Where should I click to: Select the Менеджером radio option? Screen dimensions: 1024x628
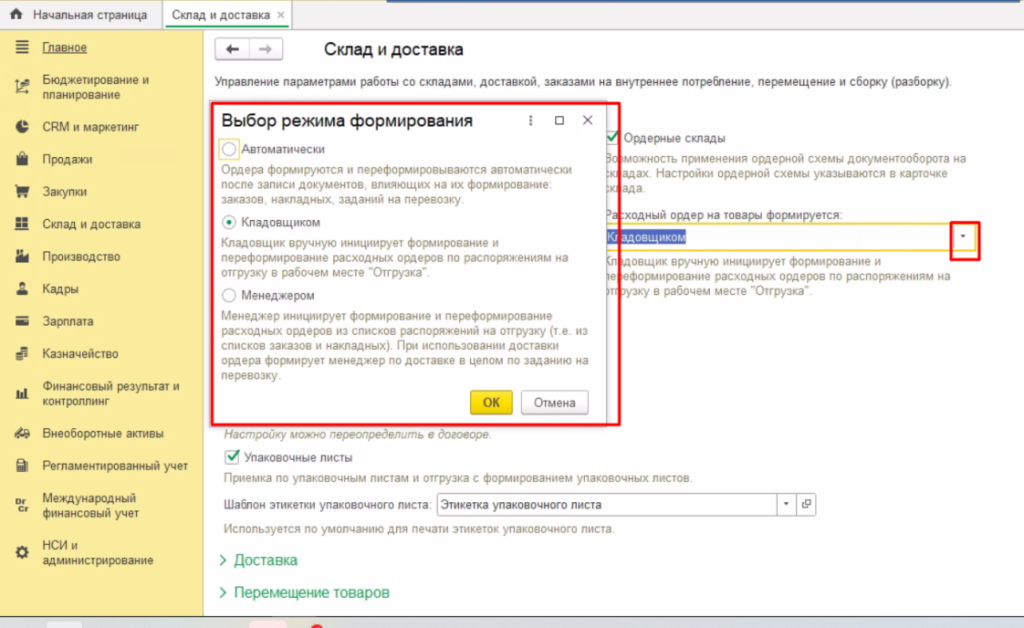[x=230, y=295]
